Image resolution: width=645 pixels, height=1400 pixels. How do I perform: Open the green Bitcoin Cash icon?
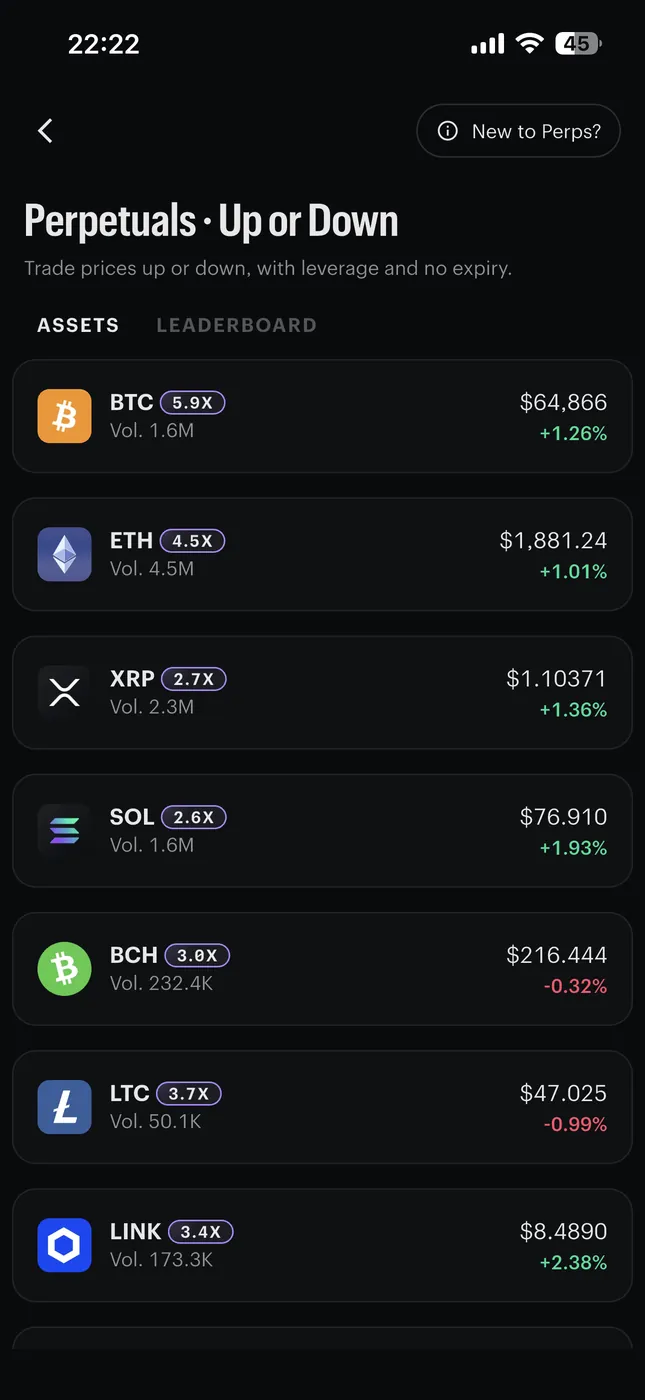coord(64,968)
